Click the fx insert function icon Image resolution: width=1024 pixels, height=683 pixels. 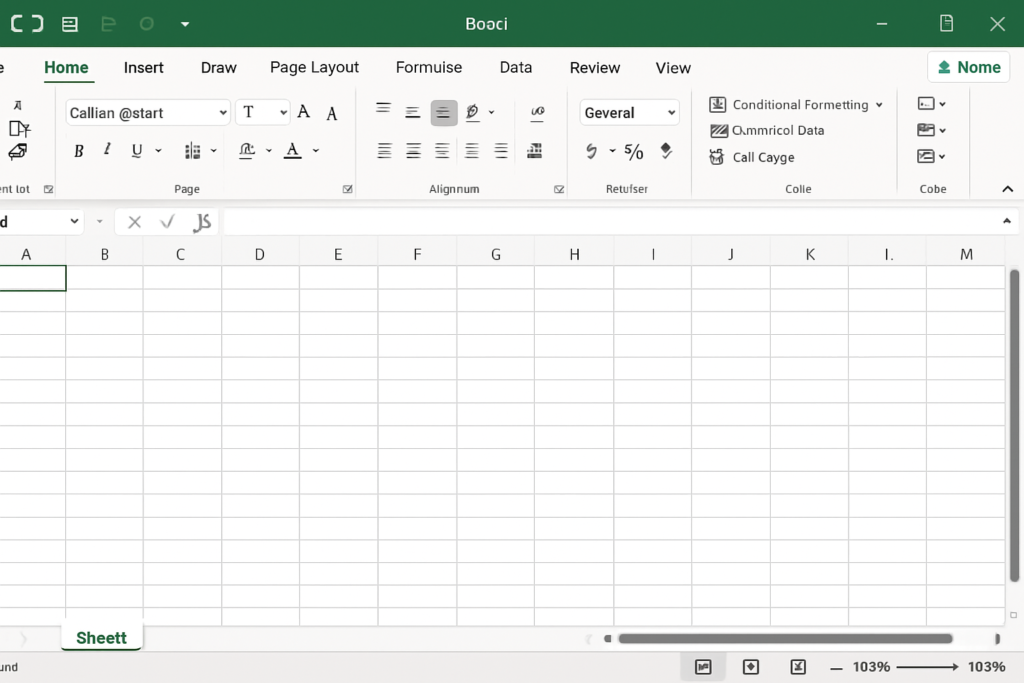pyautogui.click(x=202, y=222)
